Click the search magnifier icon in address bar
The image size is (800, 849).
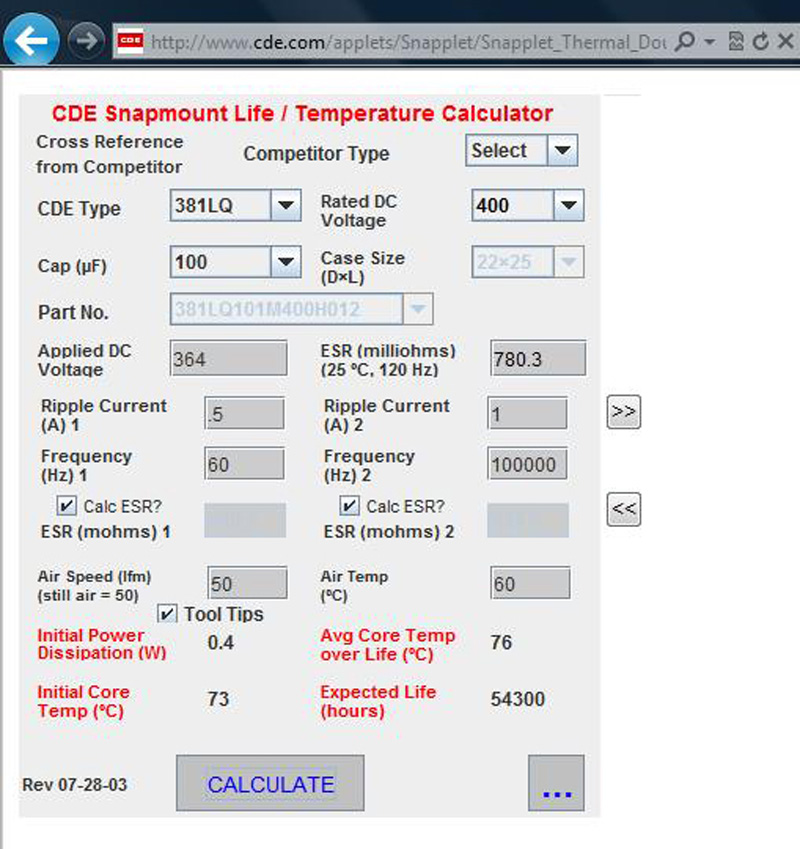[x=685, y=41]
